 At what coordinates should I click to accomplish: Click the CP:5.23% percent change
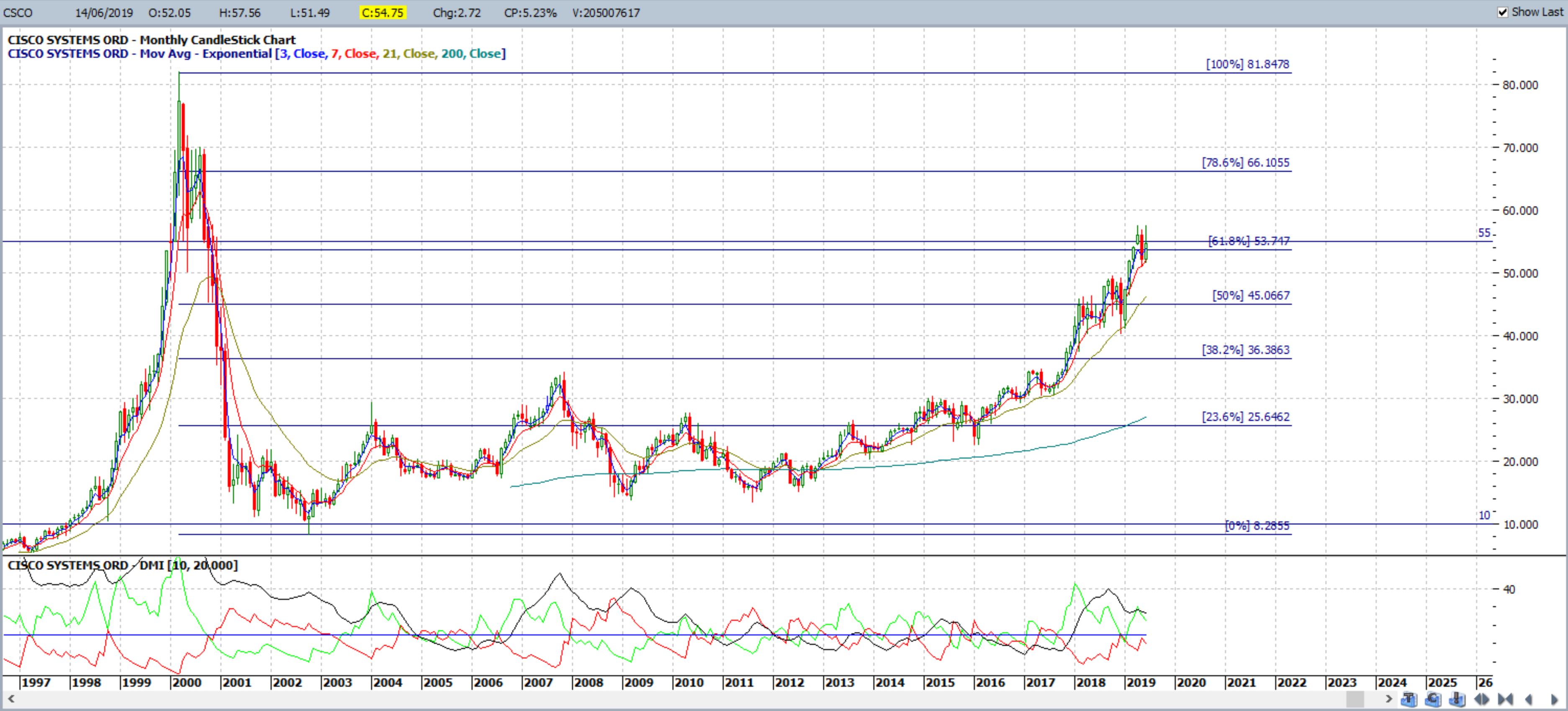[x=530, y=13]
